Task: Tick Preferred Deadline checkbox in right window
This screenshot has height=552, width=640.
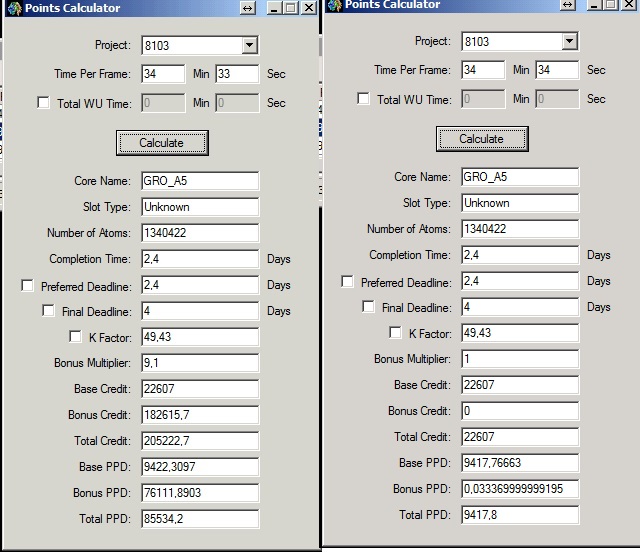Action: click(x=347, y=281)
